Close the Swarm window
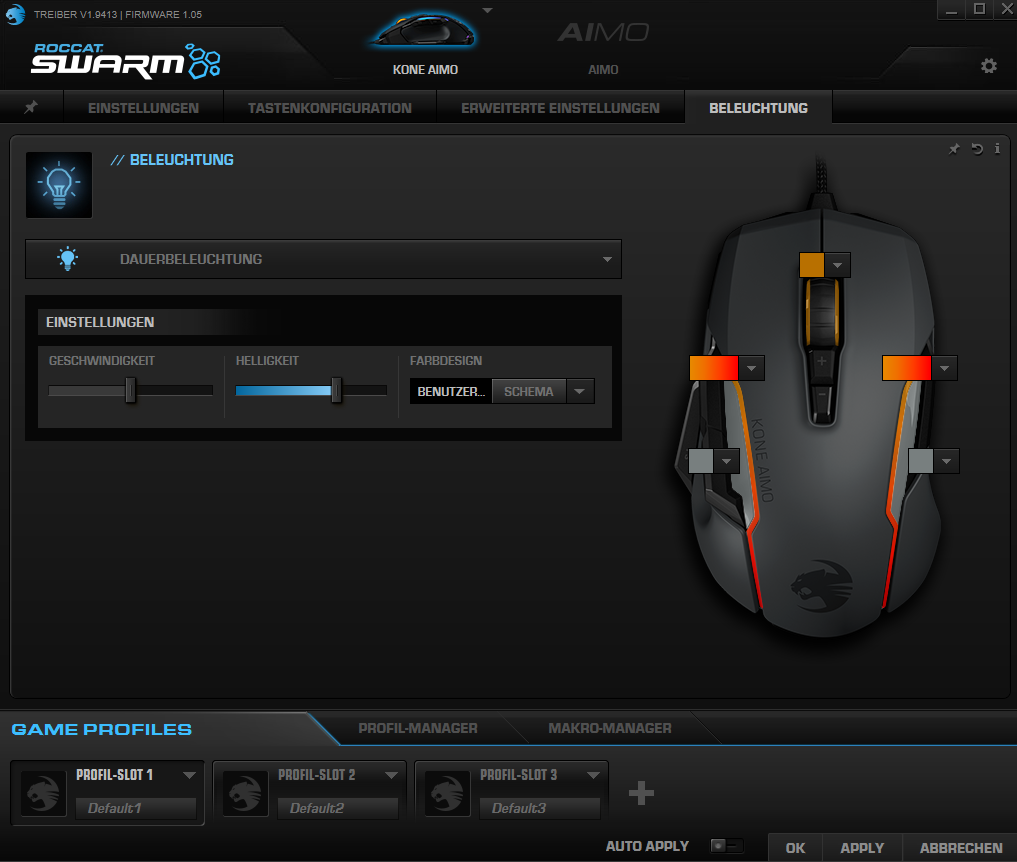 point(1006,9)
